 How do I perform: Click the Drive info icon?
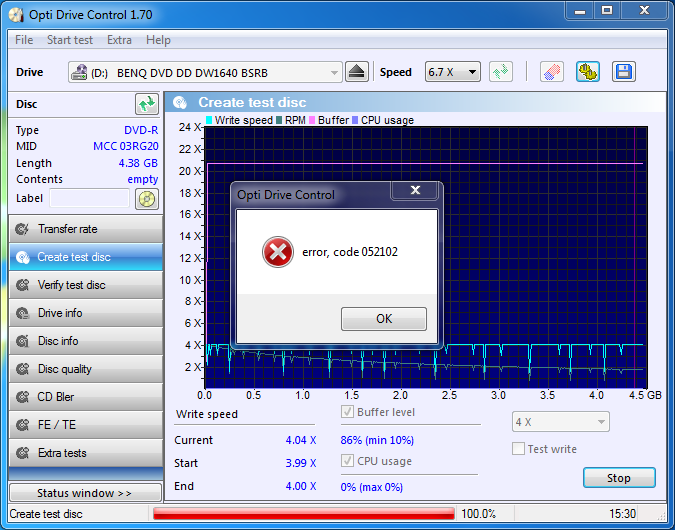[22, 313]
